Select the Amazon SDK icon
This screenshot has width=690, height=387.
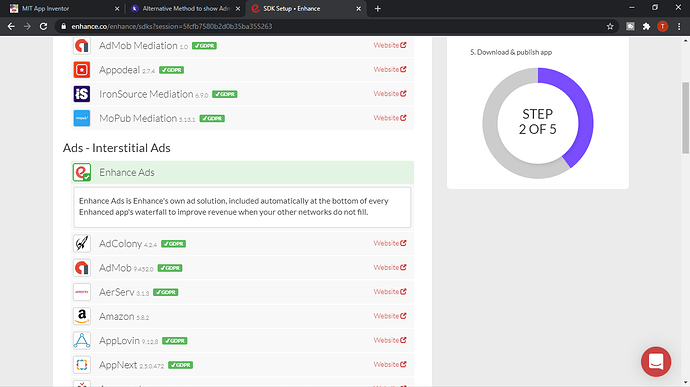(82, 316)
